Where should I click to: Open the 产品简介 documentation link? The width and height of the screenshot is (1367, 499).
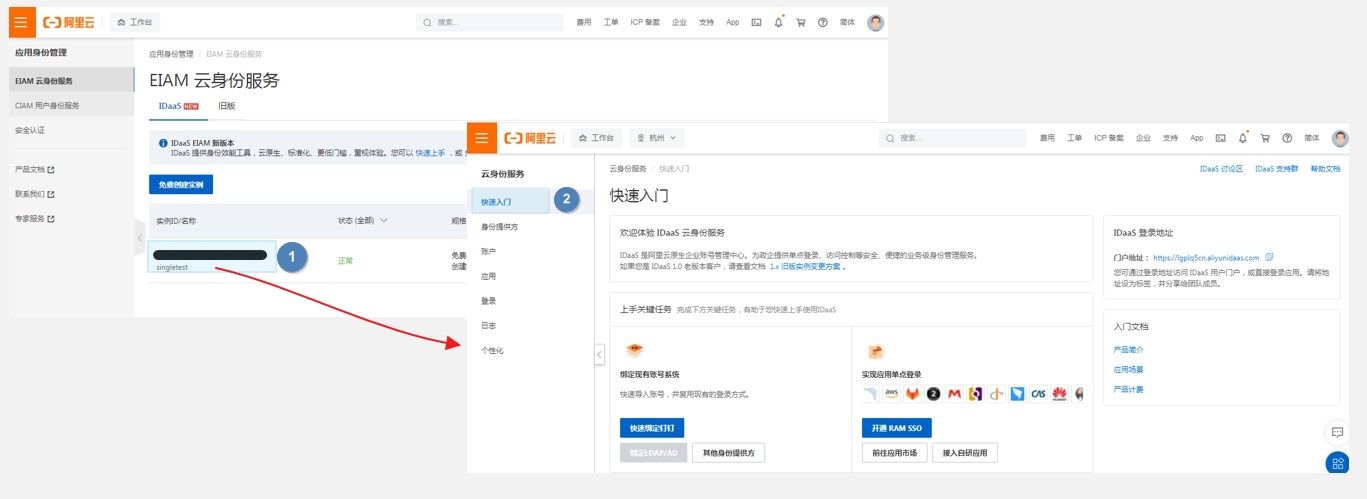coord(1128,350)
